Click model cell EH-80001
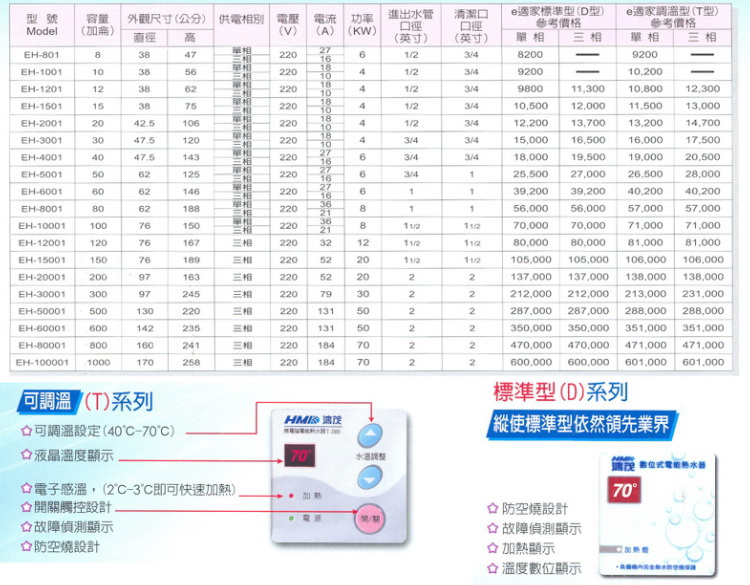The image size is (750, 585). coord(42,345)
